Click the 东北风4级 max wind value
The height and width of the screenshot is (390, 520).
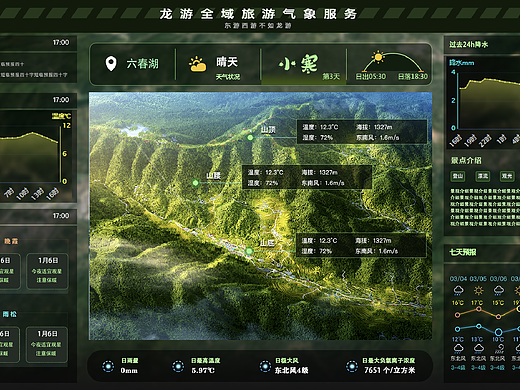tap(291, 370)
